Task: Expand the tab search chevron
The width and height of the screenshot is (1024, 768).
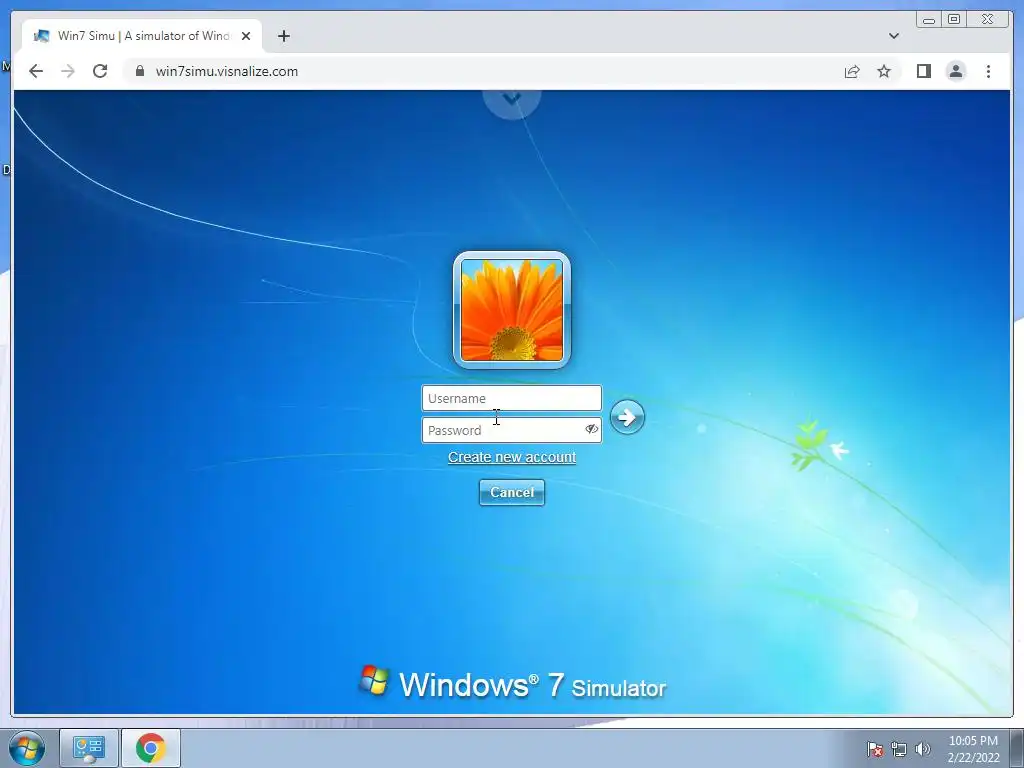Action: [894, 36]
